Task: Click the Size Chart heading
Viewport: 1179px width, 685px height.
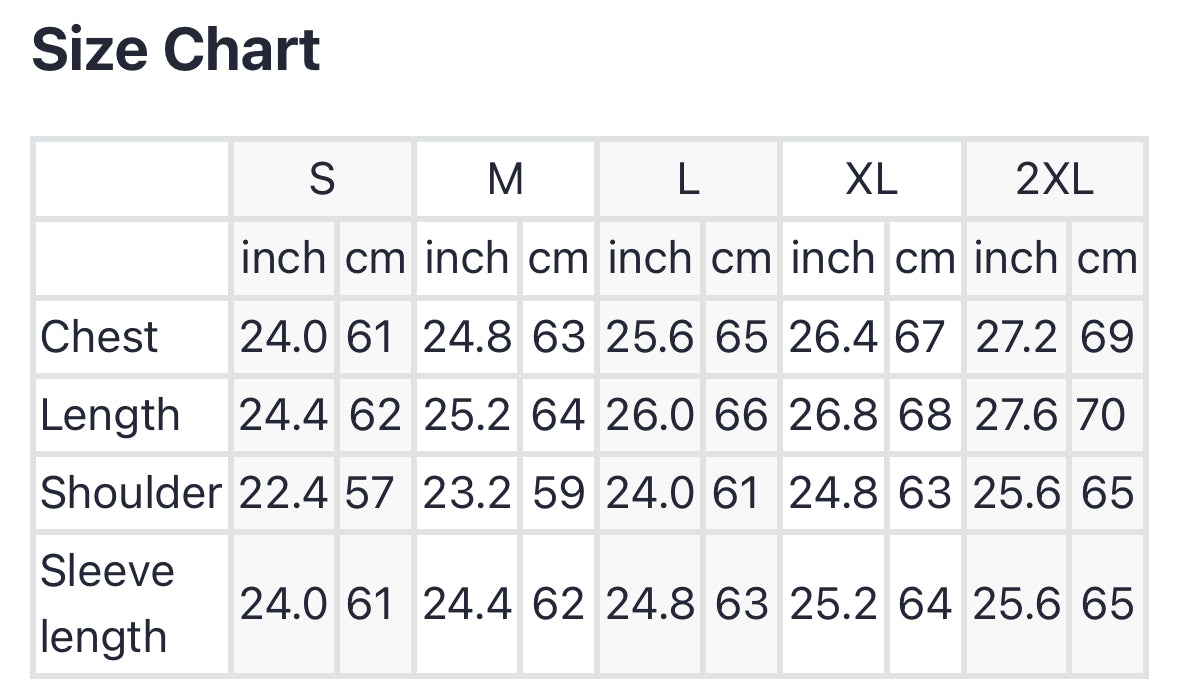Action: pyautogui.click(x=176, y=50)
